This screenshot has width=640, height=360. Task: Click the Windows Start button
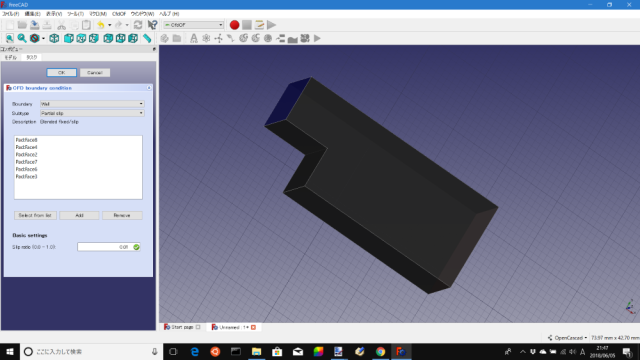click(x=10, y=351)
